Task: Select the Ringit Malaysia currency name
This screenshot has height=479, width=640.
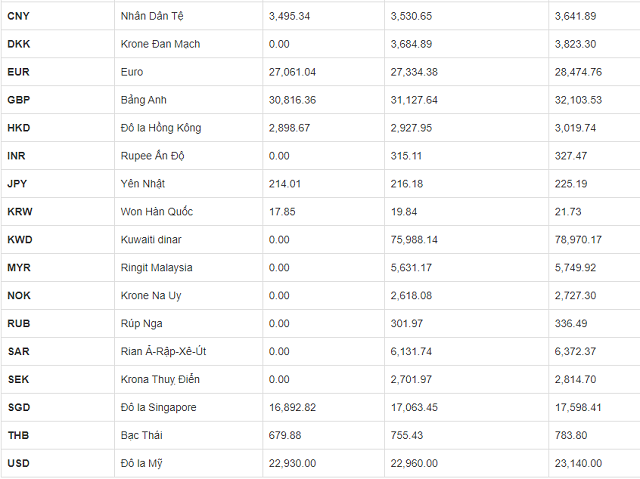Action: (155, 268)
